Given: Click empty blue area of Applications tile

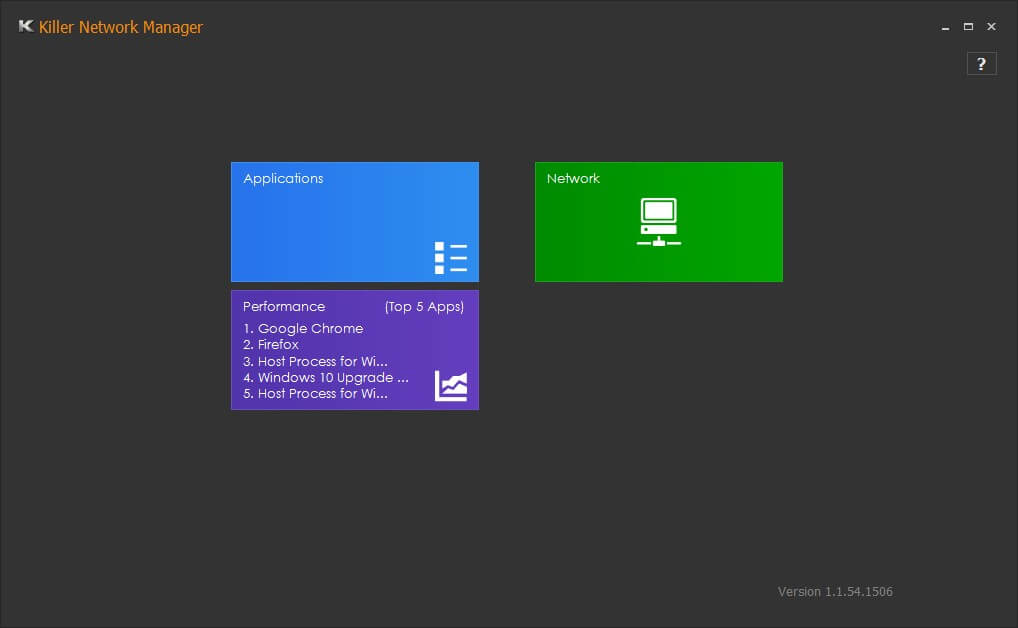Looking at the screenshot, I should (x=340, y=230).
